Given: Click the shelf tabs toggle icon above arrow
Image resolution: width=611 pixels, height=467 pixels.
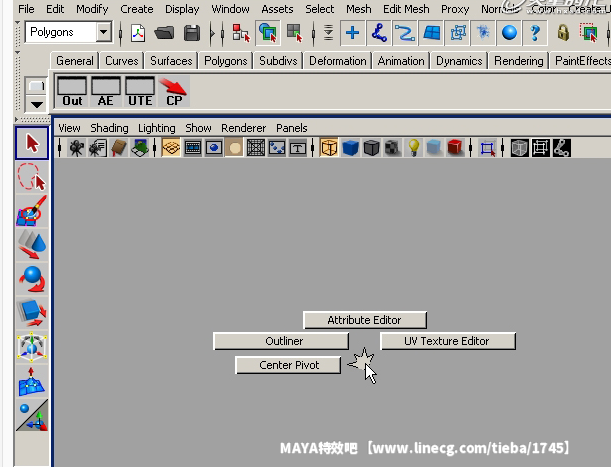Looking at the screenshot, I should [36, 86].
